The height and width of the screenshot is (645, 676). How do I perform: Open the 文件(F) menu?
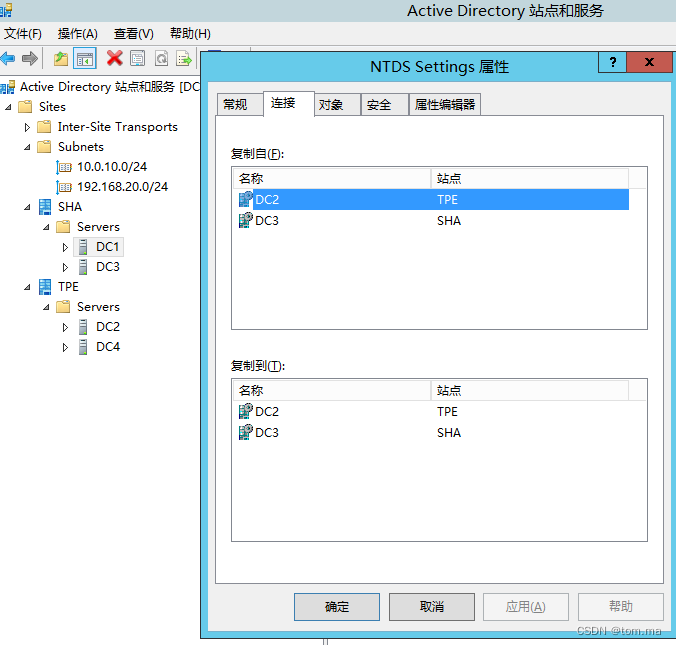tap(23, 34)
